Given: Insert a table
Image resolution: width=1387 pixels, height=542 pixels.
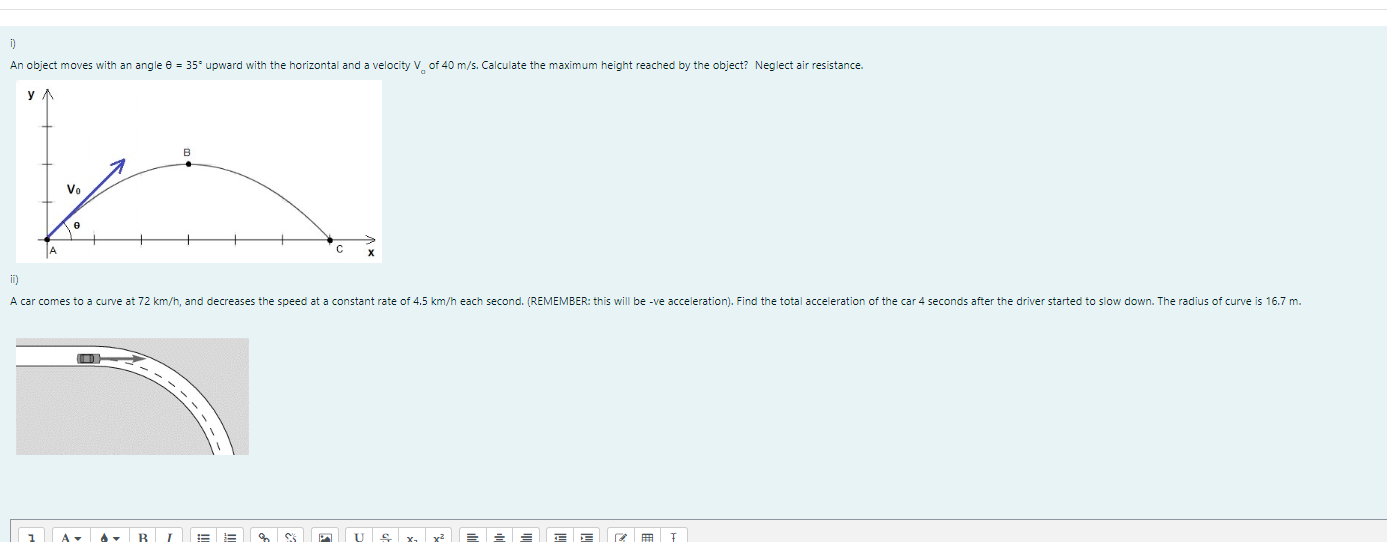Looking at the screenshot, I should (x=648, y=537).
